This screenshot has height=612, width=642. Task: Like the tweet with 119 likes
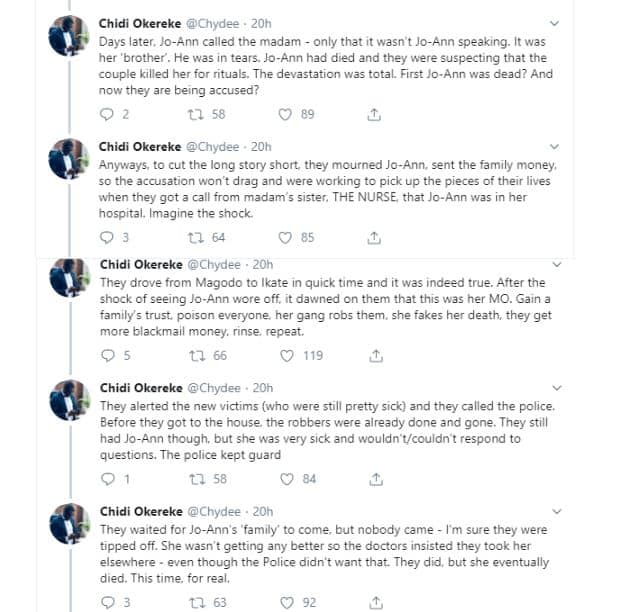tap(286, 355)
